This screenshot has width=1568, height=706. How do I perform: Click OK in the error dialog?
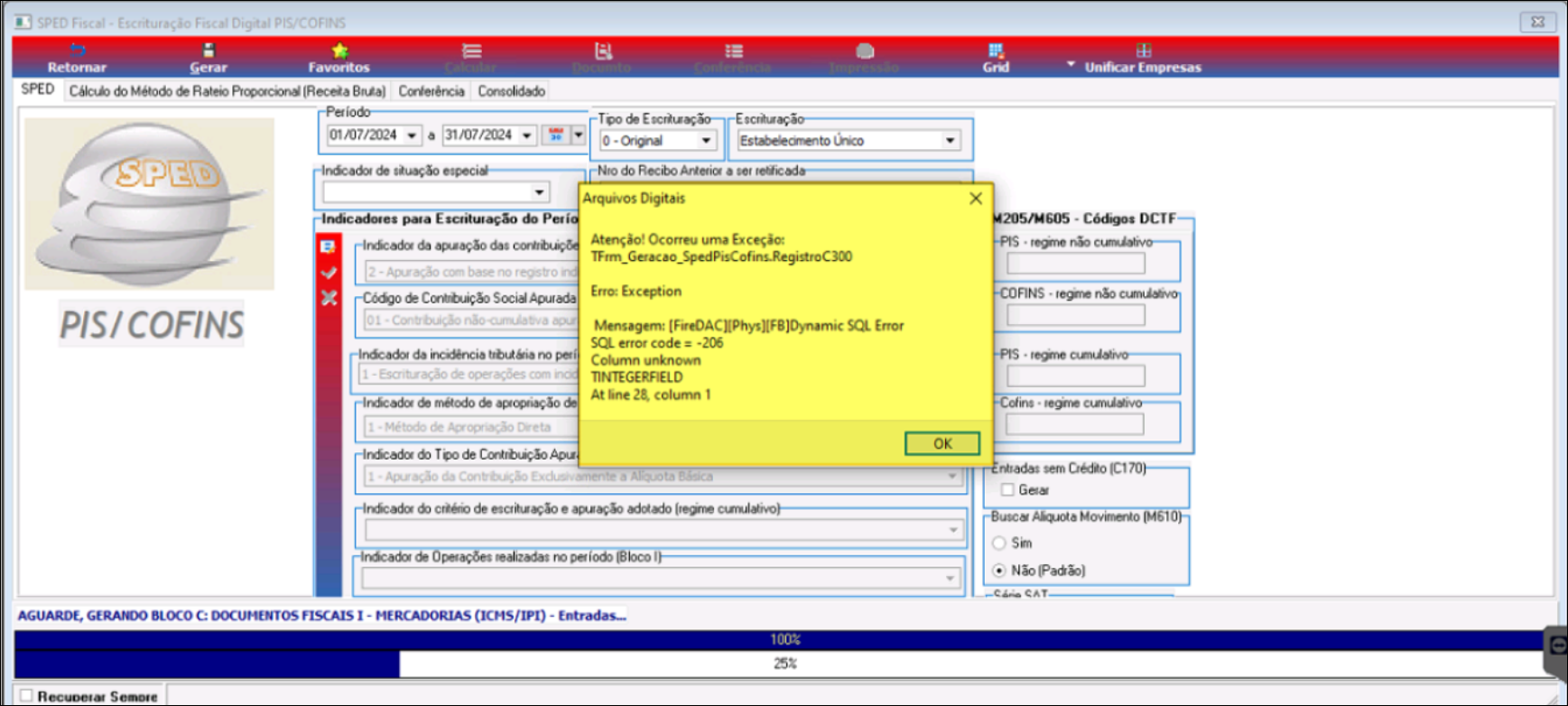[942, 443]
